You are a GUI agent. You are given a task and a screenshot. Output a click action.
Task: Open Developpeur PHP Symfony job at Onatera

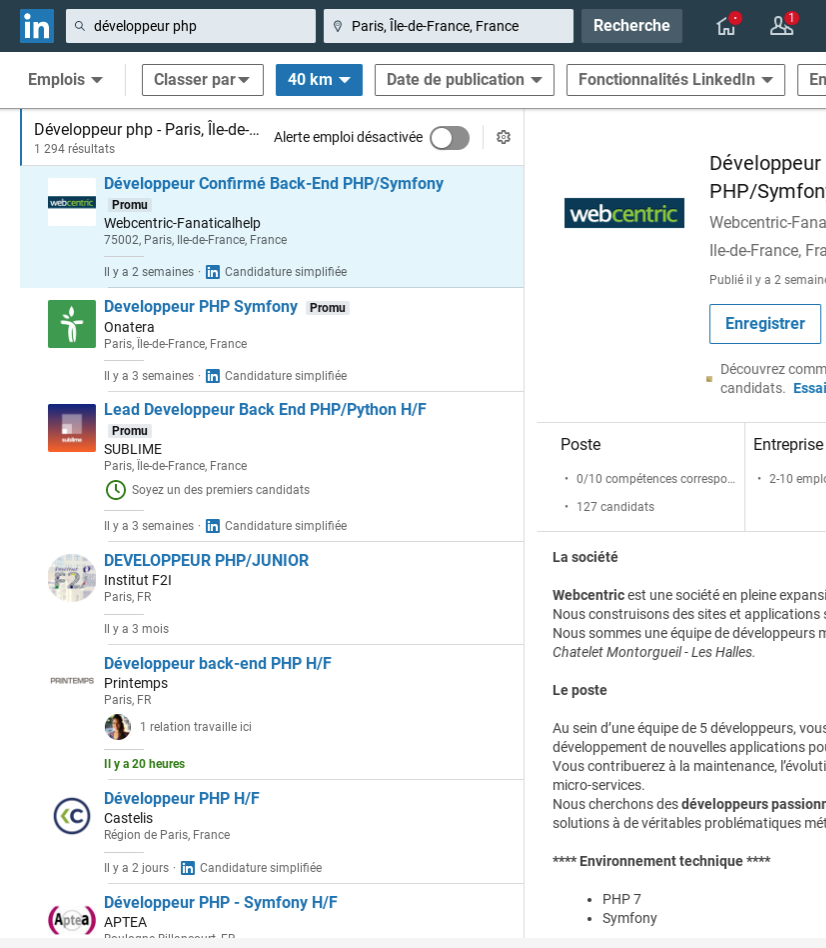[201, 307]
